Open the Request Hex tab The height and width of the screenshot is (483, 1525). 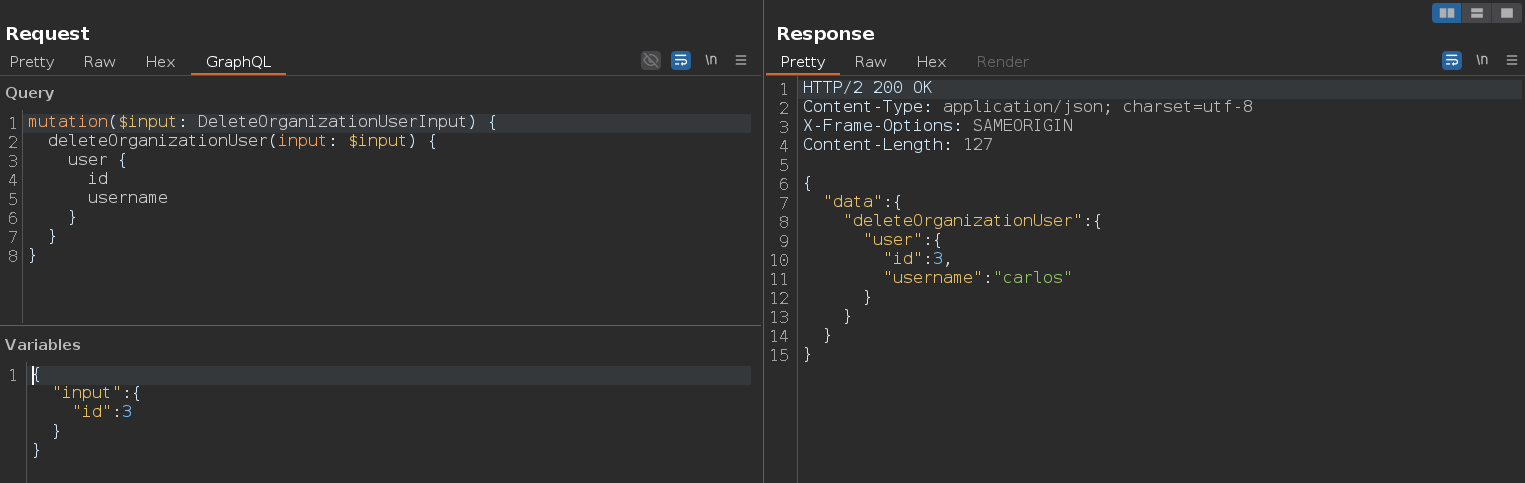[x=160, y=61]
